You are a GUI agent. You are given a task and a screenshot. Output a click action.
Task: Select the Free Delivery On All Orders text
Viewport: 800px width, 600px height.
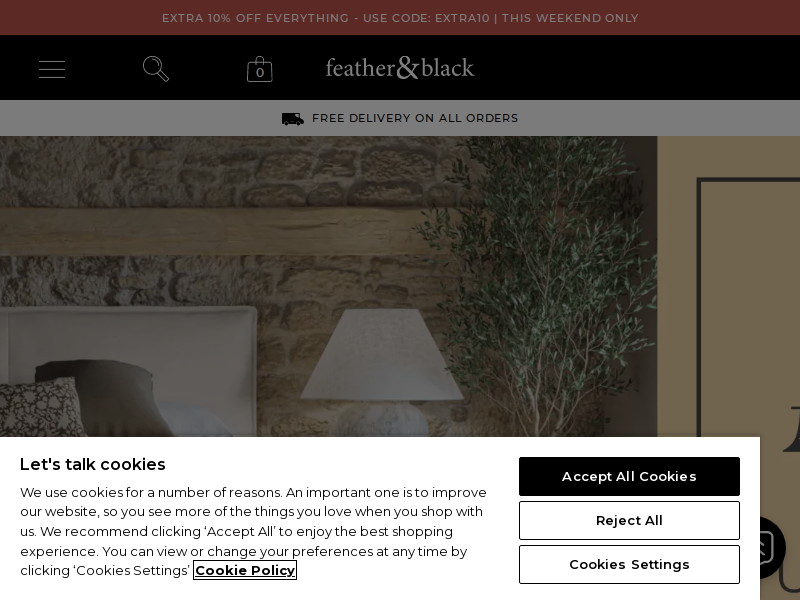[415, 118]
